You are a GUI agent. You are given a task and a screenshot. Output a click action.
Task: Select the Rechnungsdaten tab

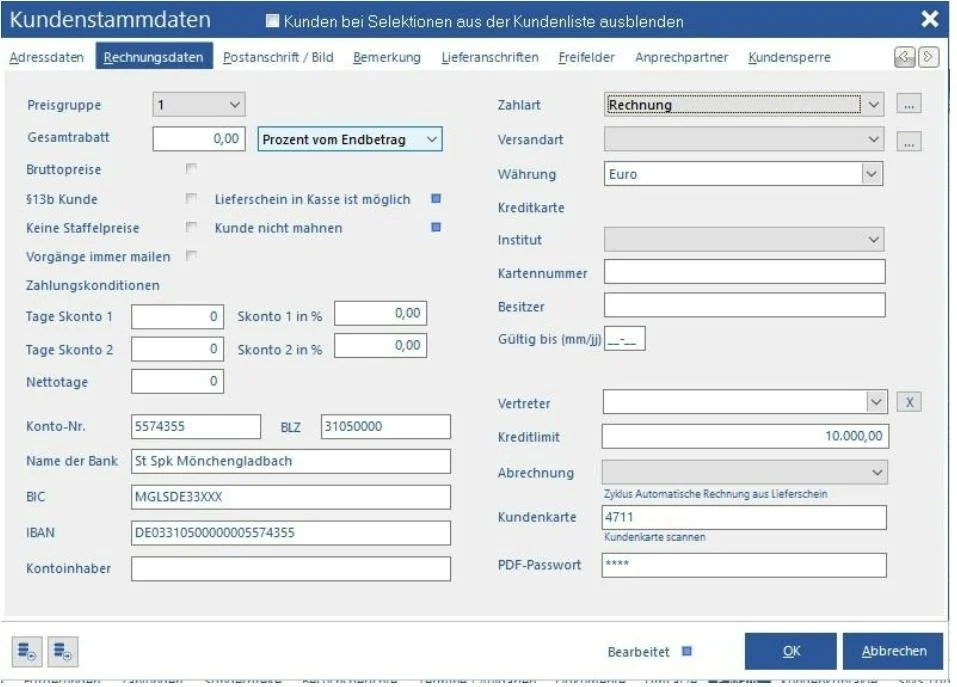(154, 57)
